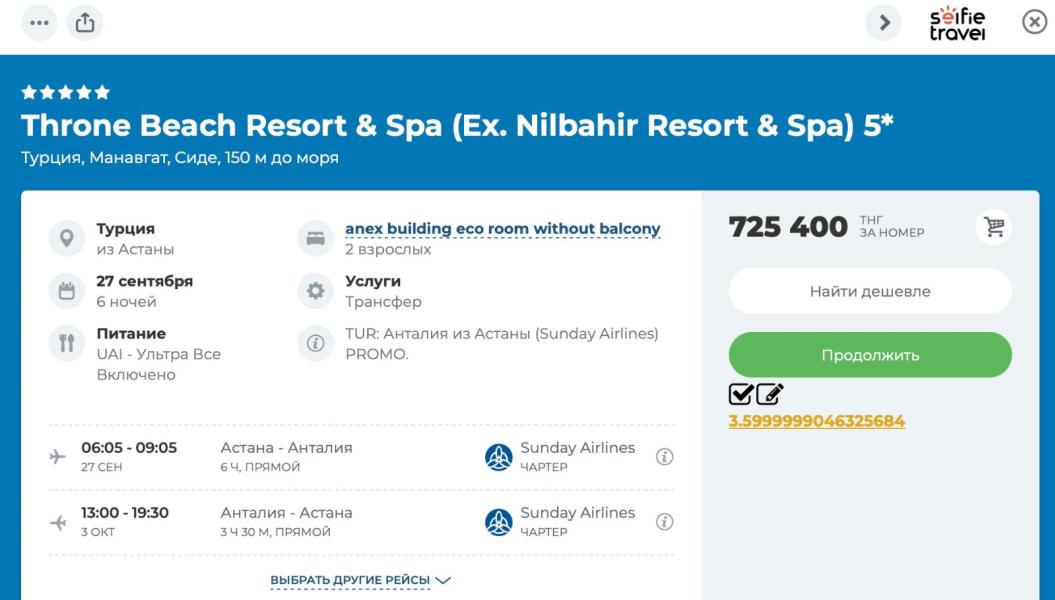Select the 06:05 - 09:05 departure flight row
This screenshot has width=1055, height=600.
(x=360, y=457)
